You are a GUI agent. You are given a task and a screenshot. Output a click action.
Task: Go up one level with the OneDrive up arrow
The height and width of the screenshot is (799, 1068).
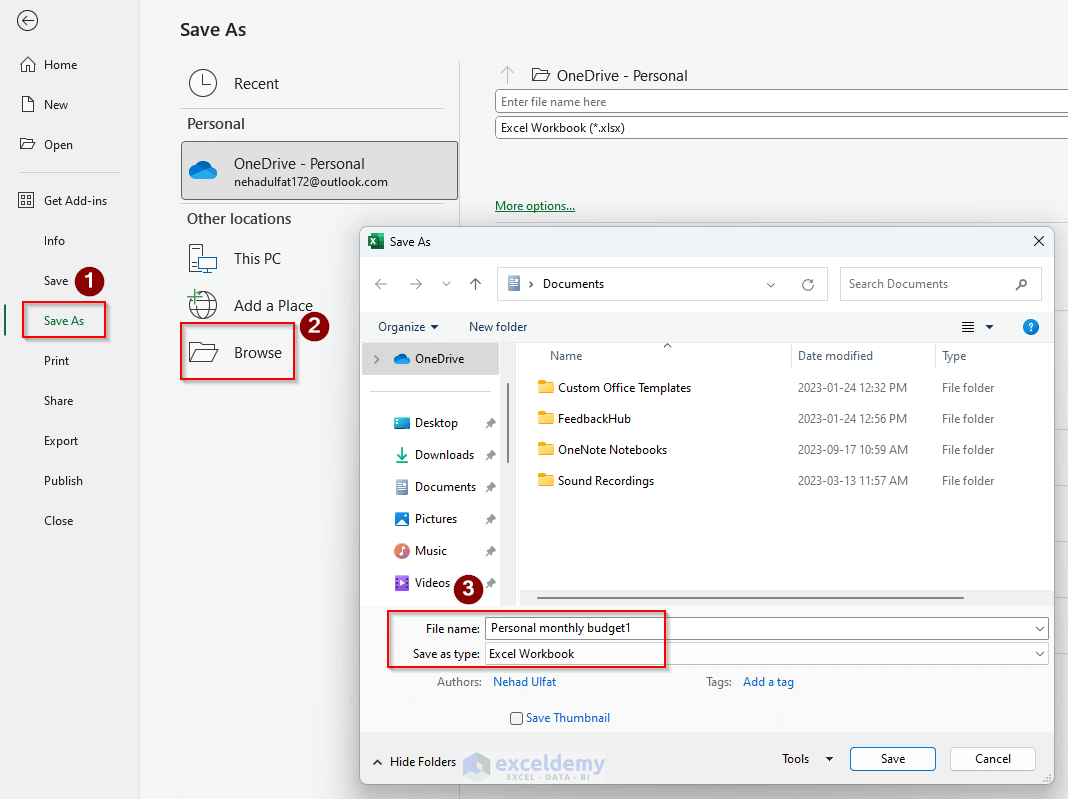pyautogui.click(x=507, y=75)
